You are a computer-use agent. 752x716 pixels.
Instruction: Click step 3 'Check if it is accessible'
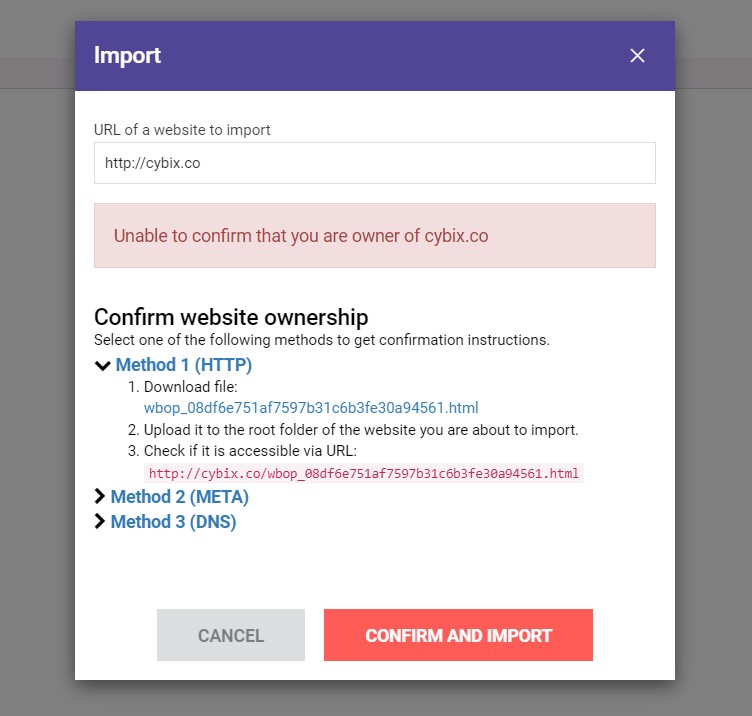point(242,451)
